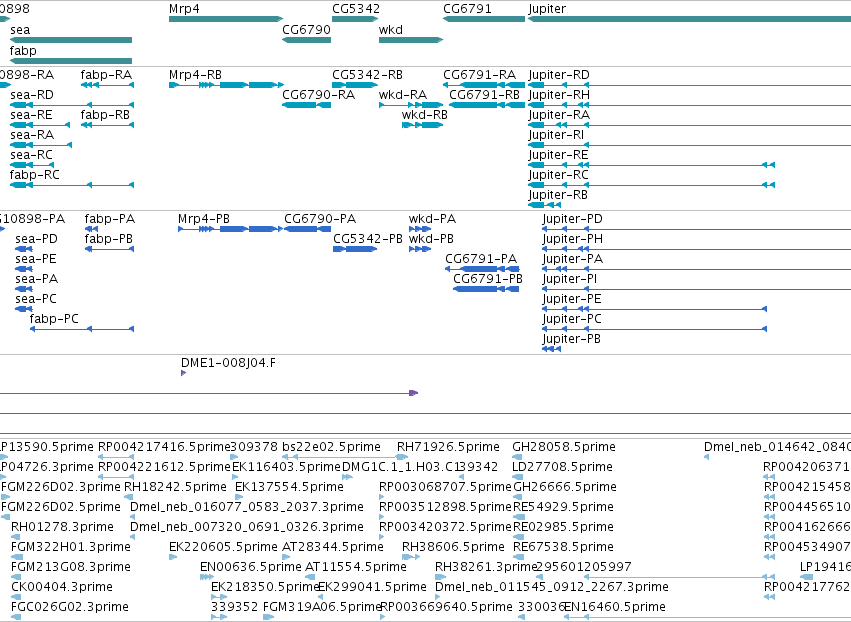Click transcript Jupiter-RI label

(556, 135)
